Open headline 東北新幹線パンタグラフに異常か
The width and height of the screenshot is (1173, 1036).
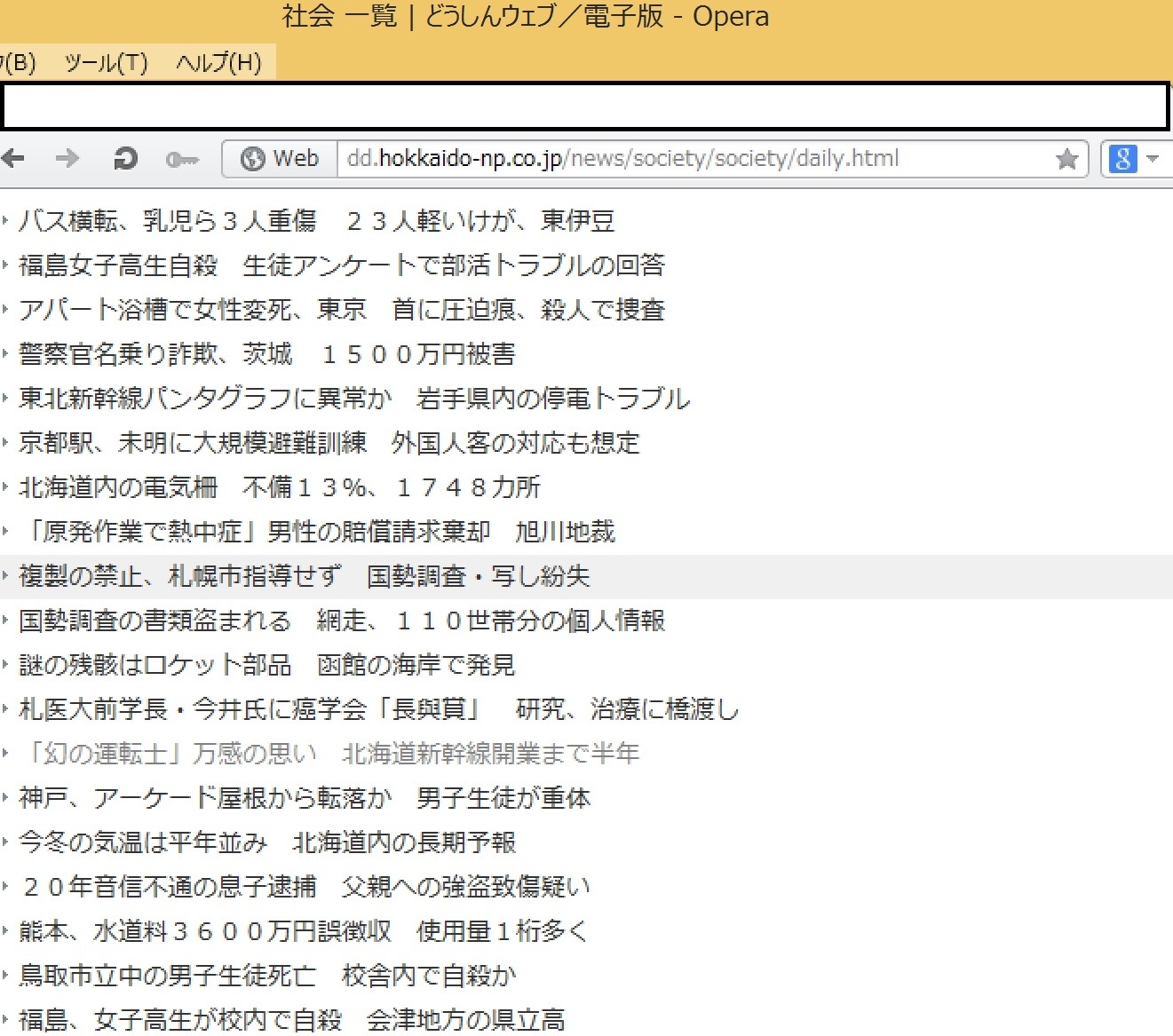[354, 399]
